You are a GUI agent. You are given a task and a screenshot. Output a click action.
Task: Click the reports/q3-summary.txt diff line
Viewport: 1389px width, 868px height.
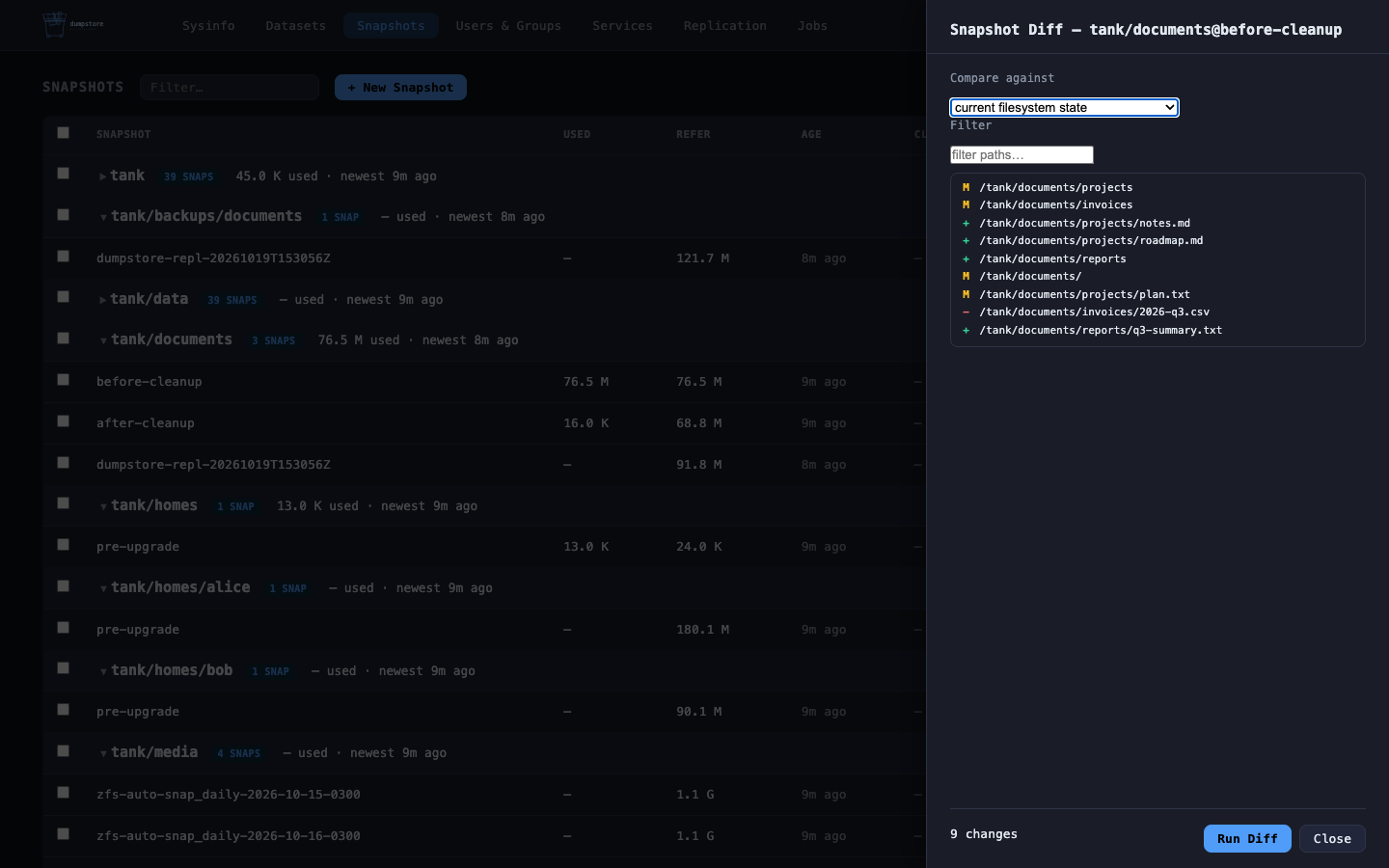[1157, 330]
